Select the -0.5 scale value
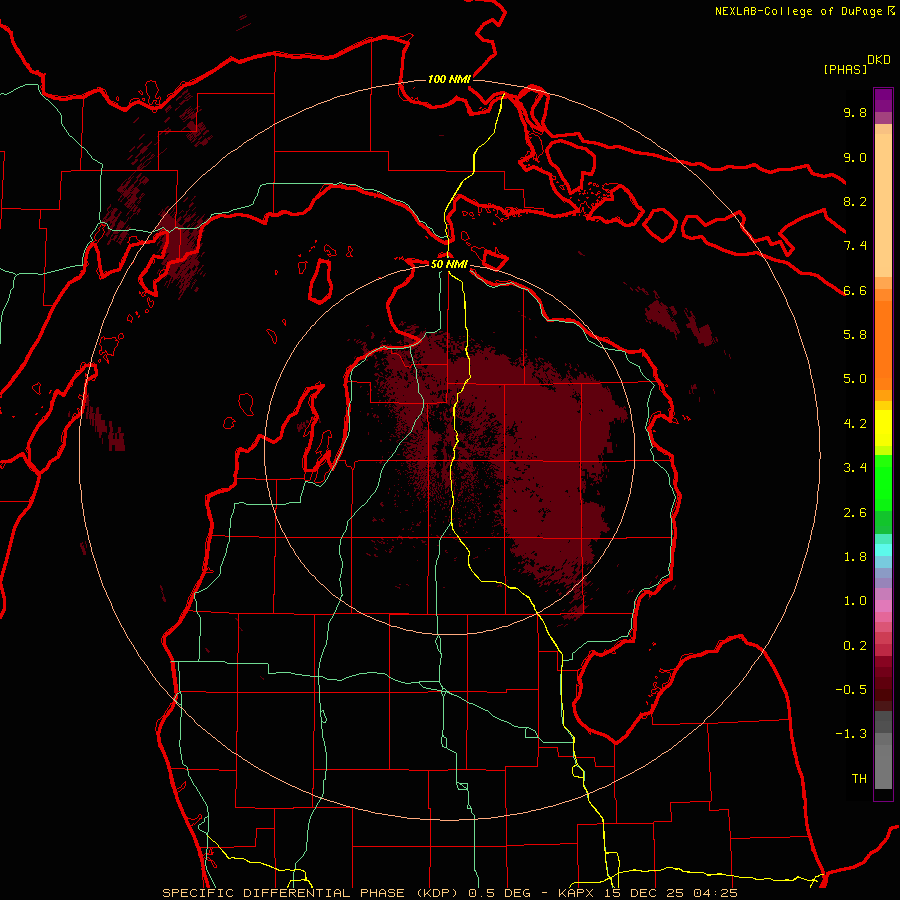 coord(851,690)
